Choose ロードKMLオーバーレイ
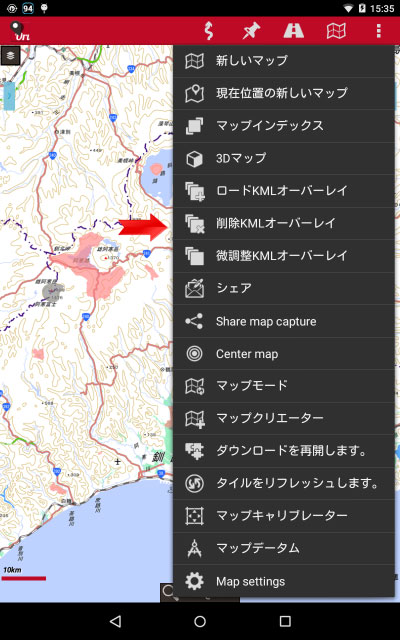Viewport: 400px width, 640px height. click(284, 191)
